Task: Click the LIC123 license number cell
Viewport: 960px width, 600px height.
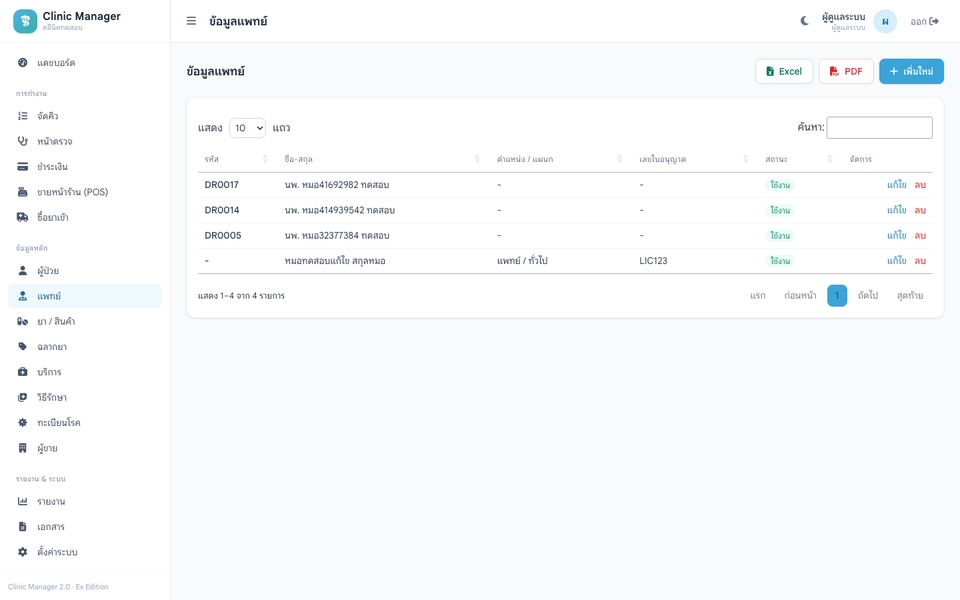Action: (x=653, y=260)
